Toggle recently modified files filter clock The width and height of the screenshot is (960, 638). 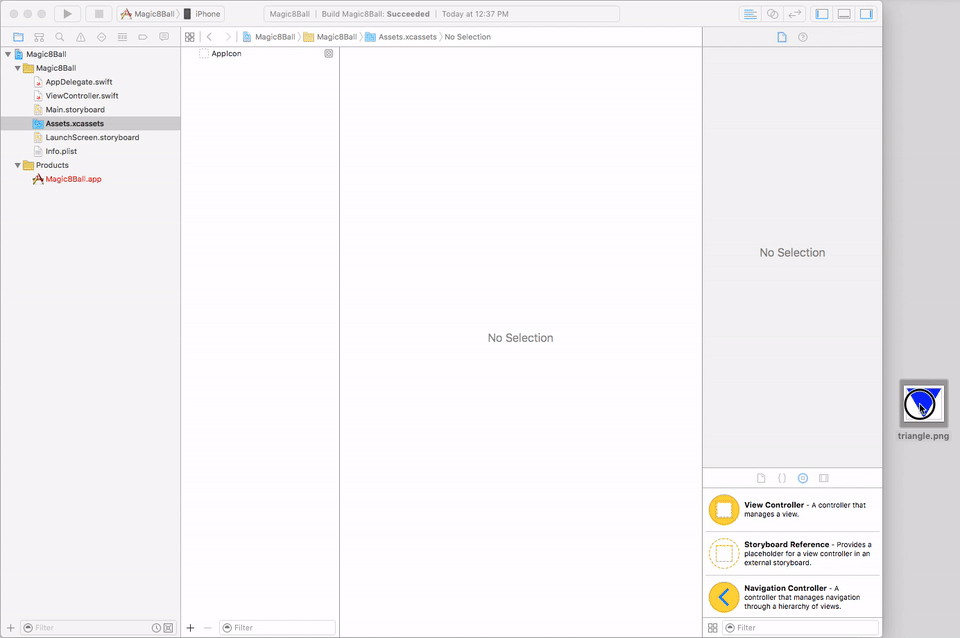coord(156,628)
